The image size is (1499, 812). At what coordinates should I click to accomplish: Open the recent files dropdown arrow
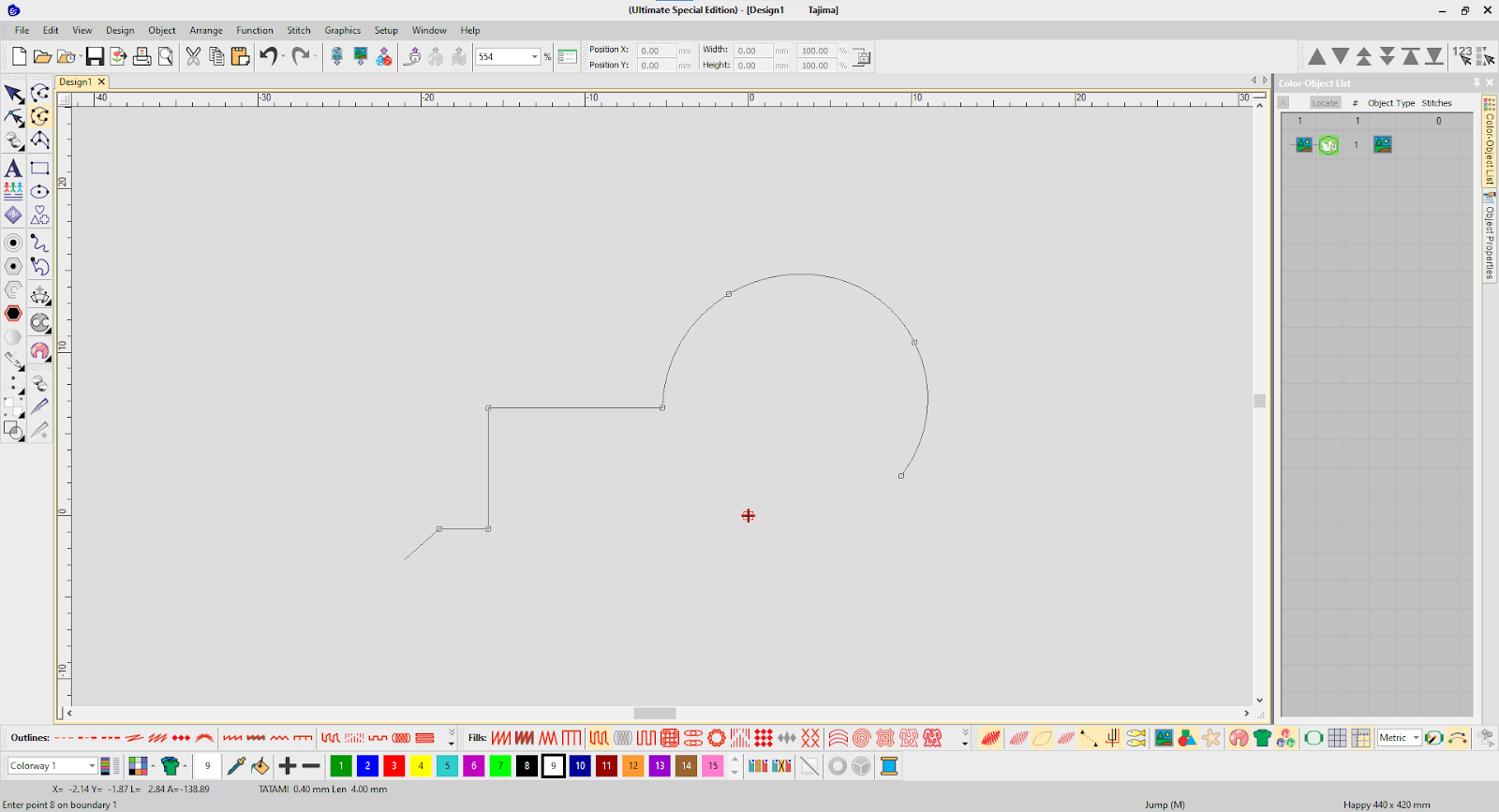click(79, 57)
